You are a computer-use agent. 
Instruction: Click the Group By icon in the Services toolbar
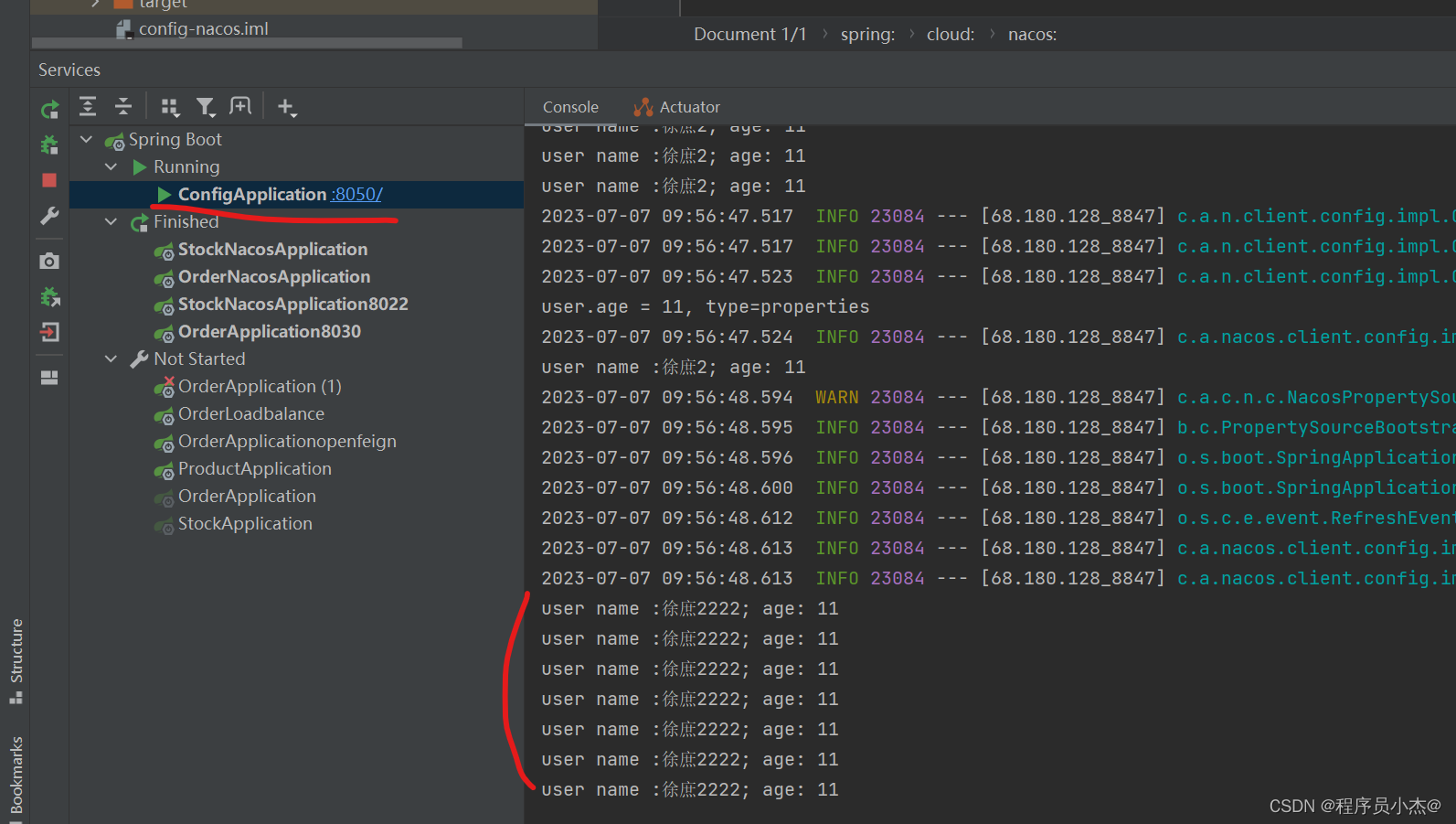click(x=170, y=107)
